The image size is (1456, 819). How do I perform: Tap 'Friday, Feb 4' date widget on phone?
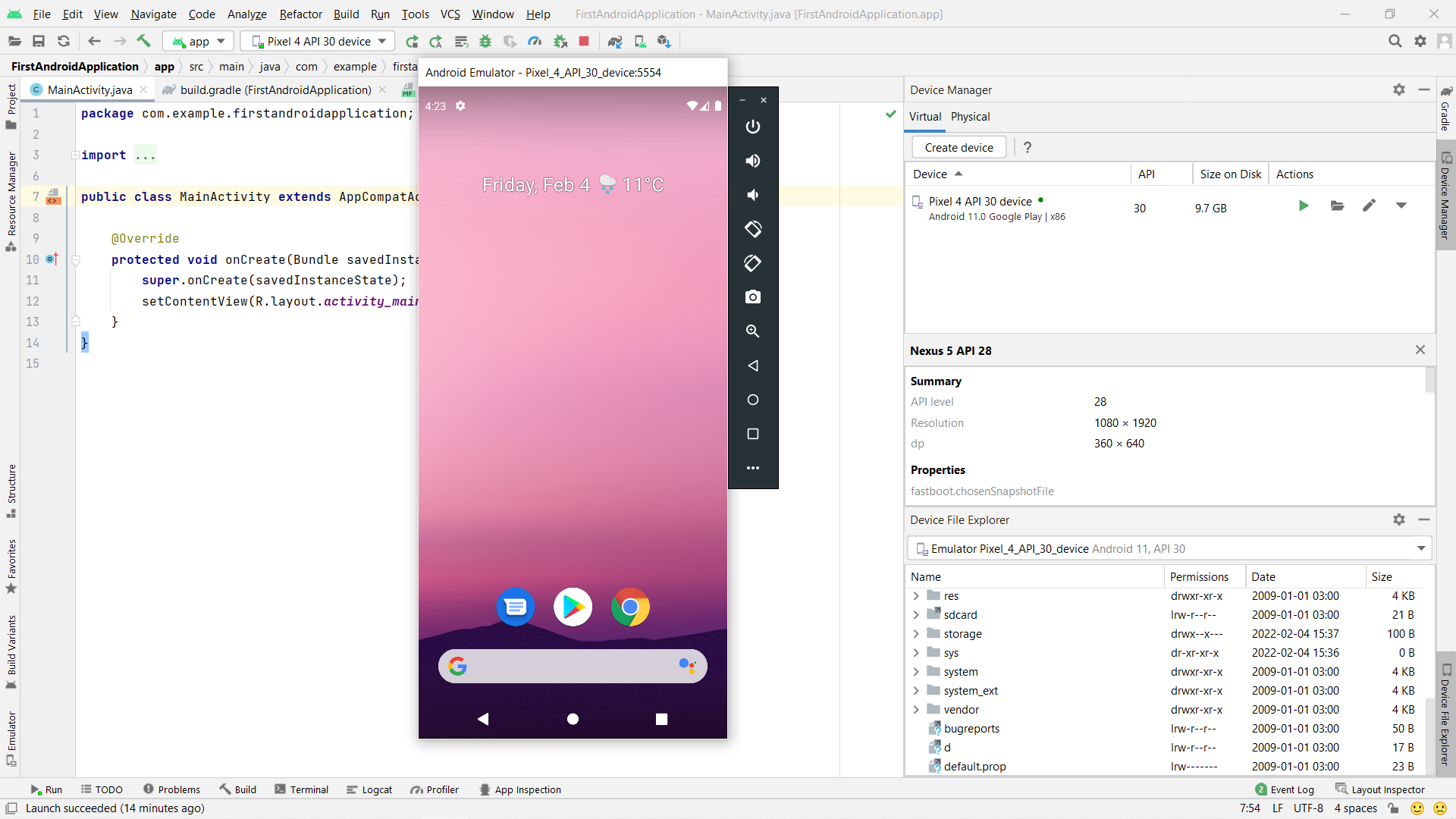(535, 185)
